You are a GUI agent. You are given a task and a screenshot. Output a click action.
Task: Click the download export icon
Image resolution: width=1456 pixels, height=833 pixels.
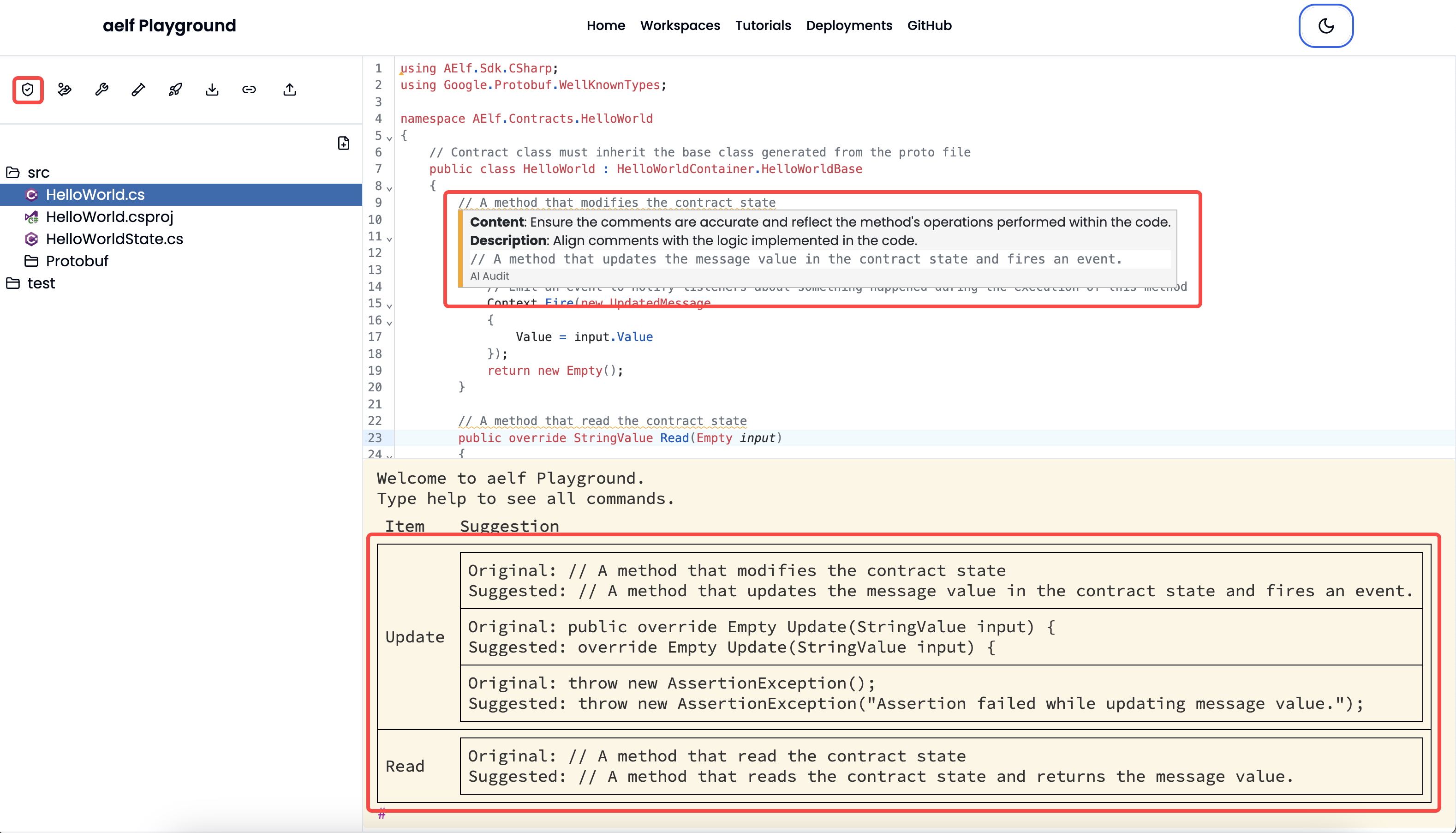[x=212, y=90]
